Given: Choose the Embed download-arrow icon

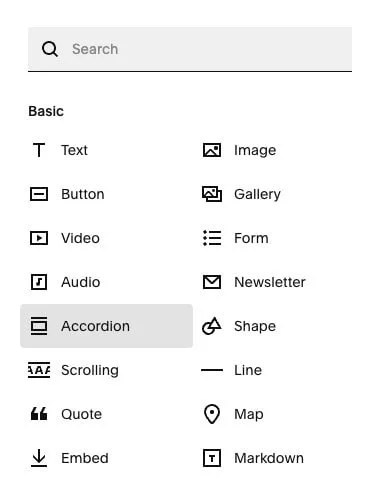Looking at the screenshot, I should click(x=39, y=458).
